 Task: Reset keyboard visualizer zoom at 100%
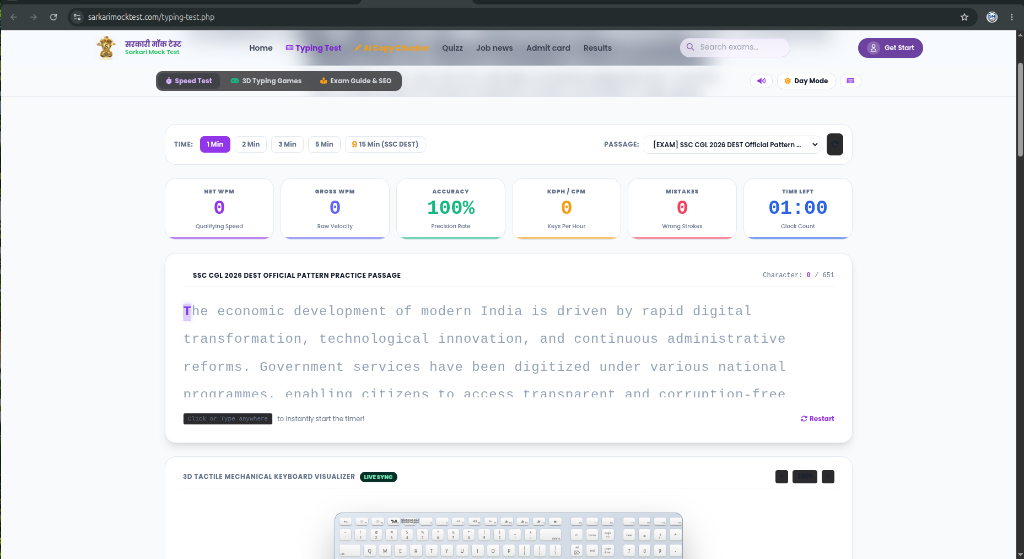[805, 477]
